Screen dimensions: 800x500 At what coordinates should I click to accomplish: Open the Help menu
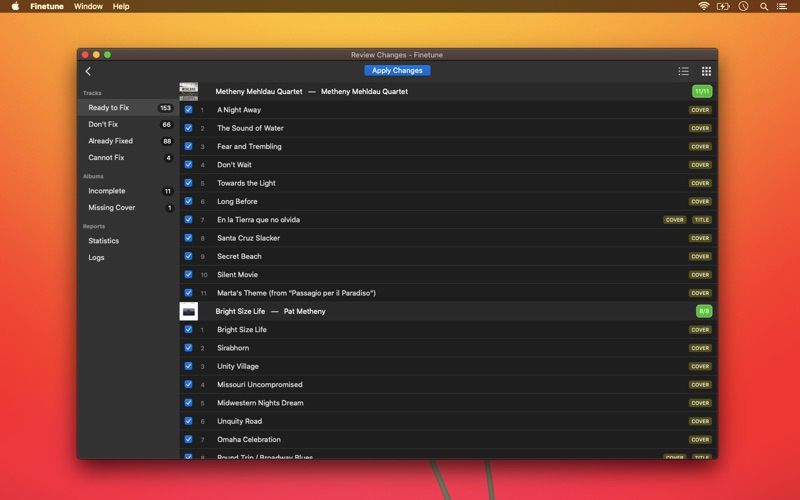point(121,6)
